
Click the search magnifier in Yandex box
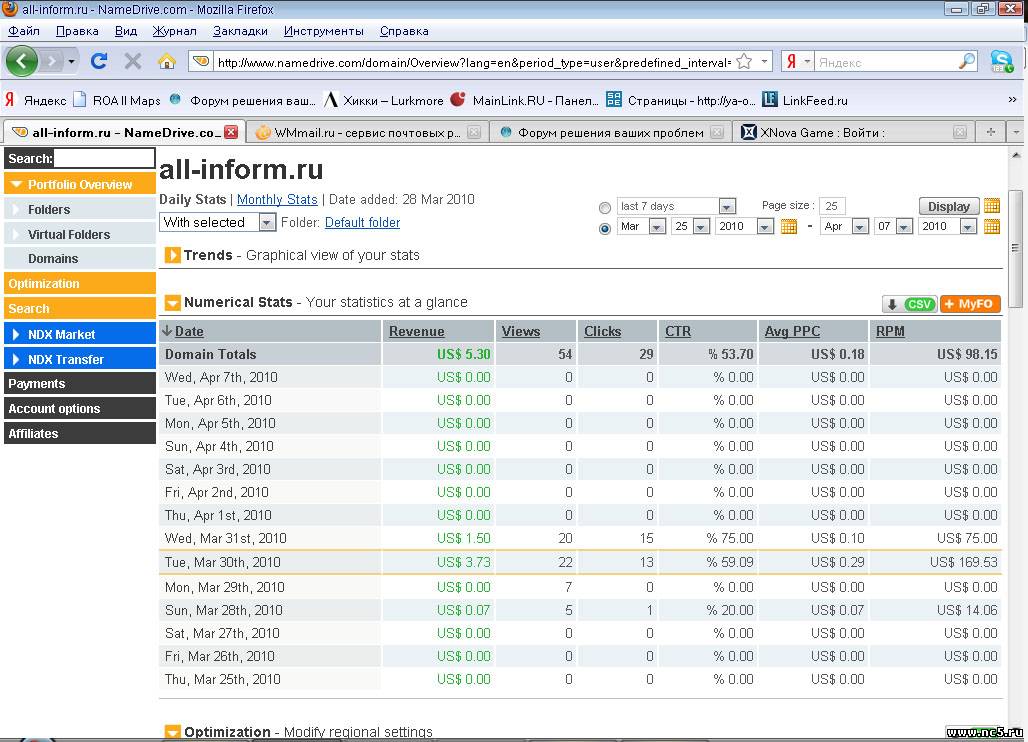click(x=966, y=62)
